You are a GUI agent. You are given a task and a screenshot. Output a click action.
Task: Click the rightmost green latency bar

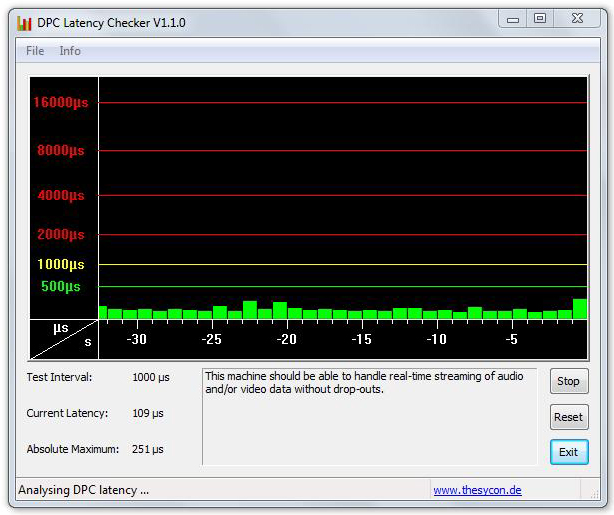(x=580, y=309)
